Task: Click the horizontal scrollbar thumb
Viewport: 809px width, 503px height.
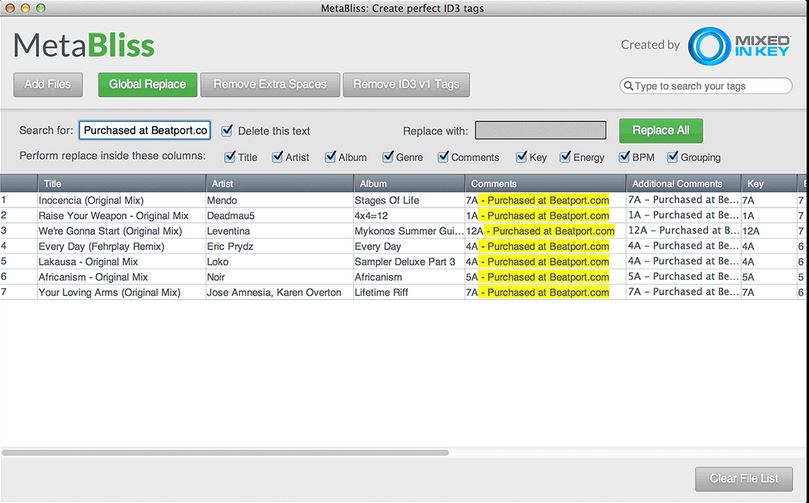Action: (x=225, y=453)
